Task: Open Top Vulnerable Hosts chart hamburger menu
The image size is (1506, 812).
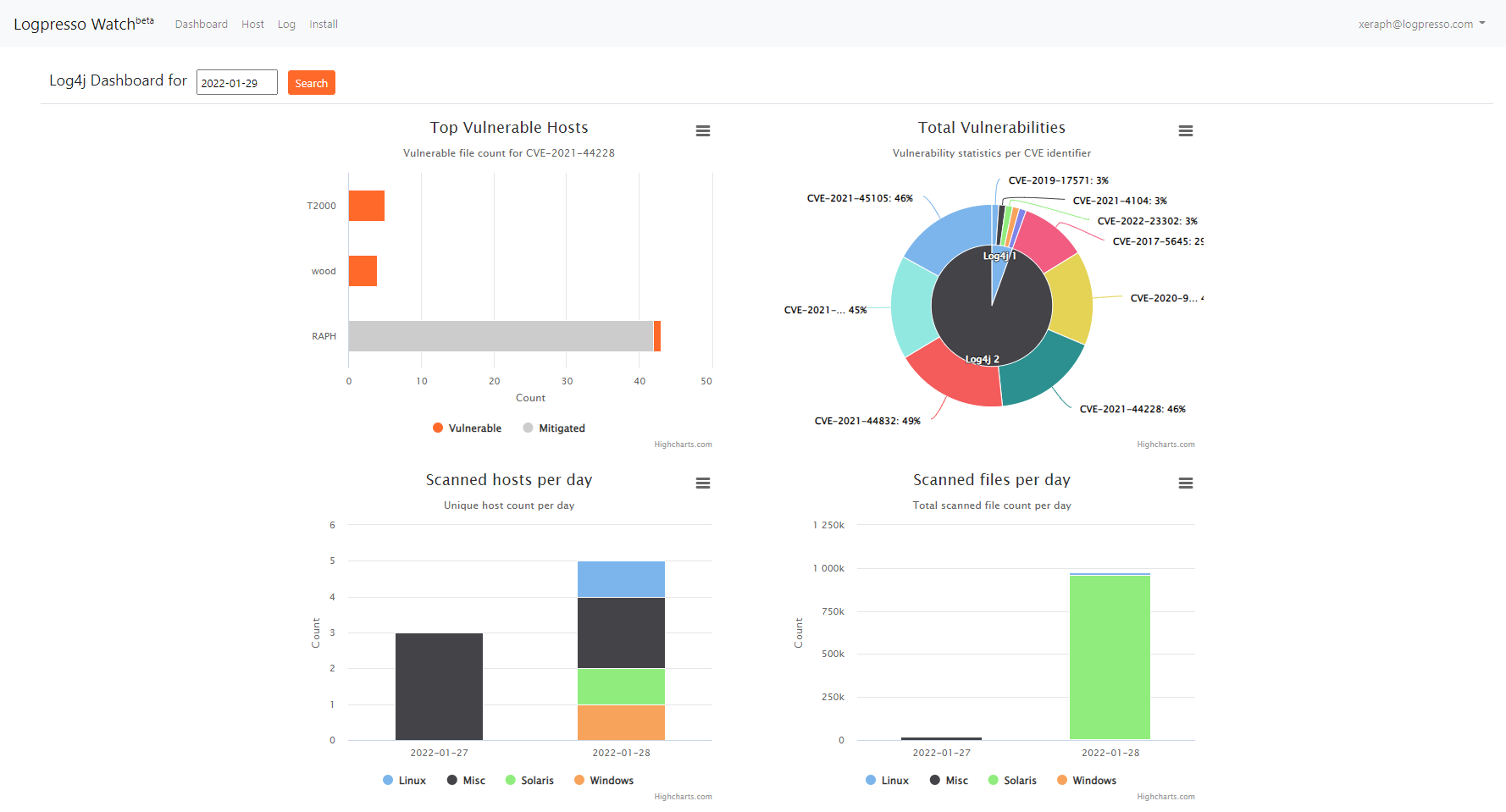Action: tap(702, 131)
